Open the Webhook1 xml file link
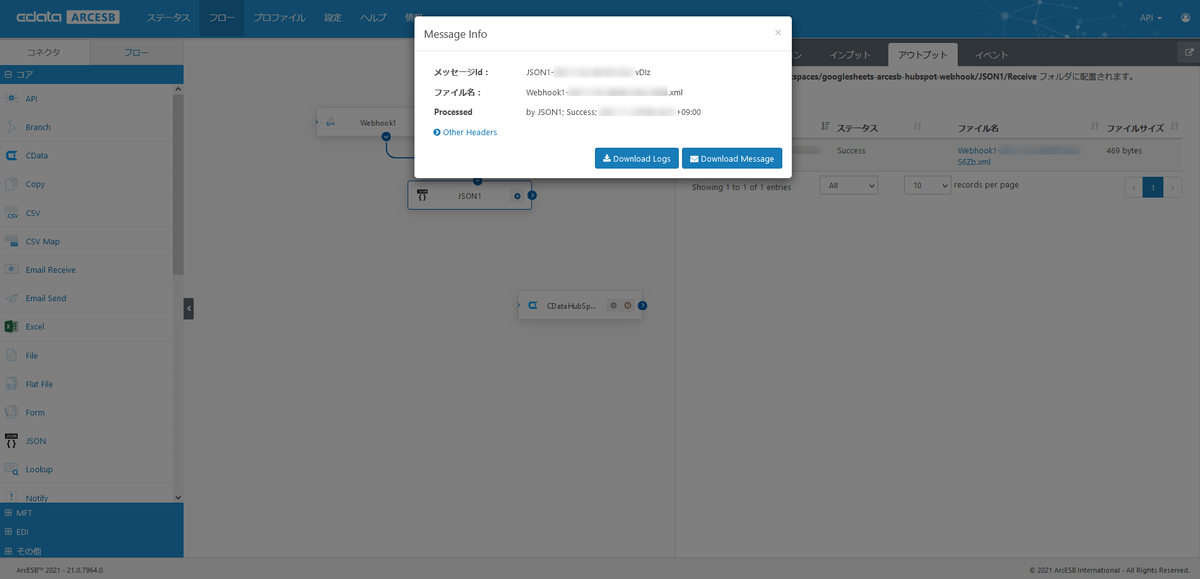Image resolution: width=1200 pixels, height=579 pixels. click(1018, 155)
